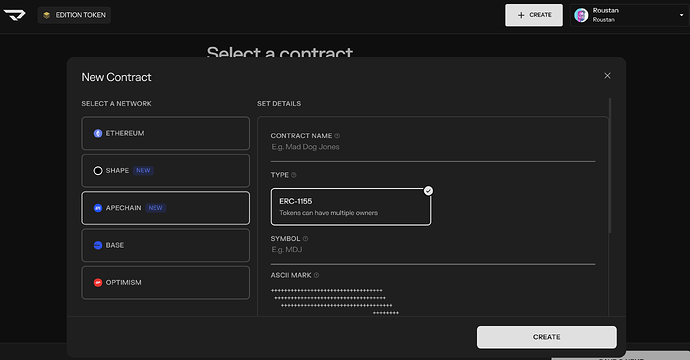
Task: Click the plus icon in Create
Action: (521, 15)
